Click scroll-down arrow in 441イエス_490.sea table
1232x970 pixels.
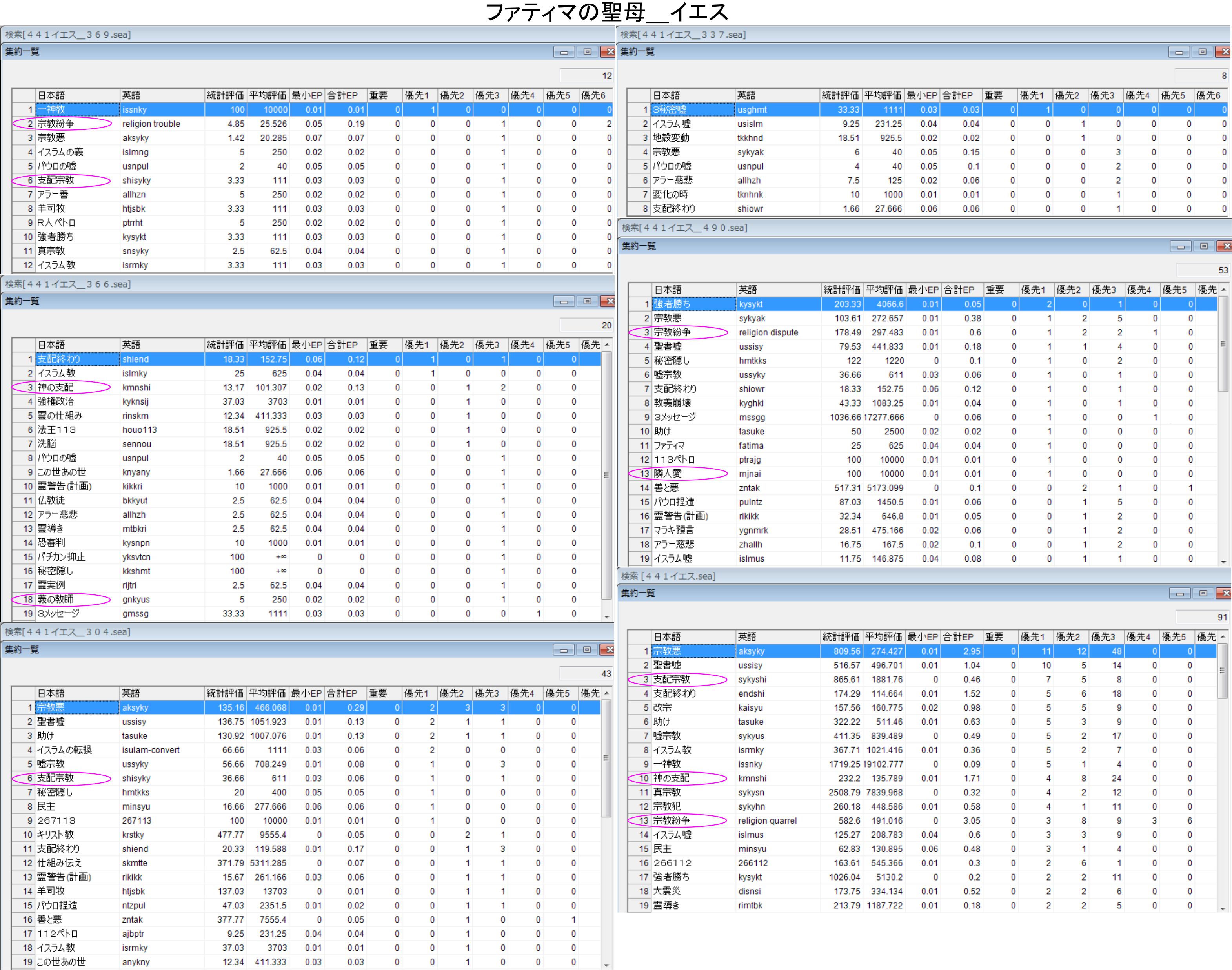(x=1223, y=562)
